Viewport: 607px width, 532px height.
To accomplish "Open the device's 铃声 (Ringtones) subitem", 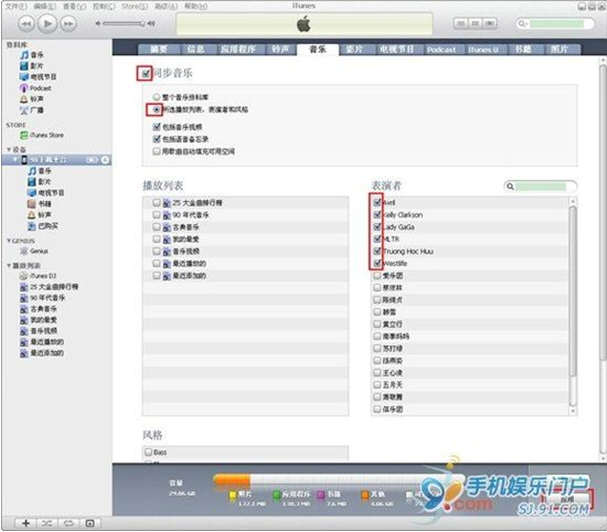I will (40, 215).
